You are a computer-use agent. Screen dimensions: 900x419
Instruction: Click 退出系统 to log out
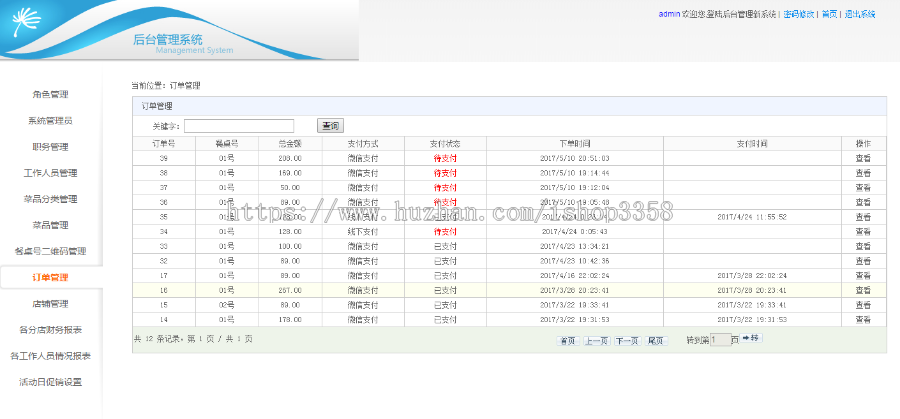[859, 14]
